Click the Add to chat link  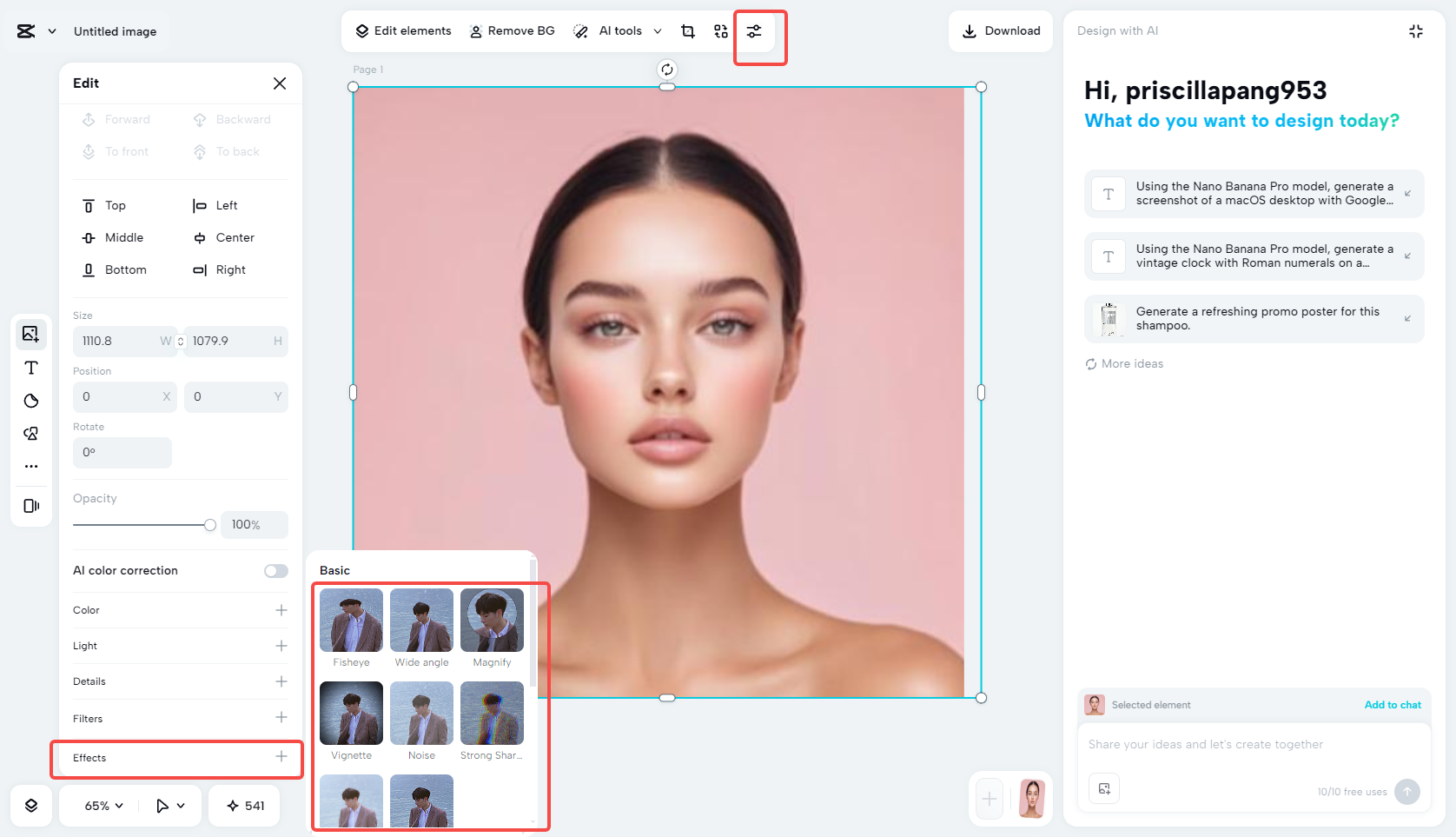(x=1393, y=705)
